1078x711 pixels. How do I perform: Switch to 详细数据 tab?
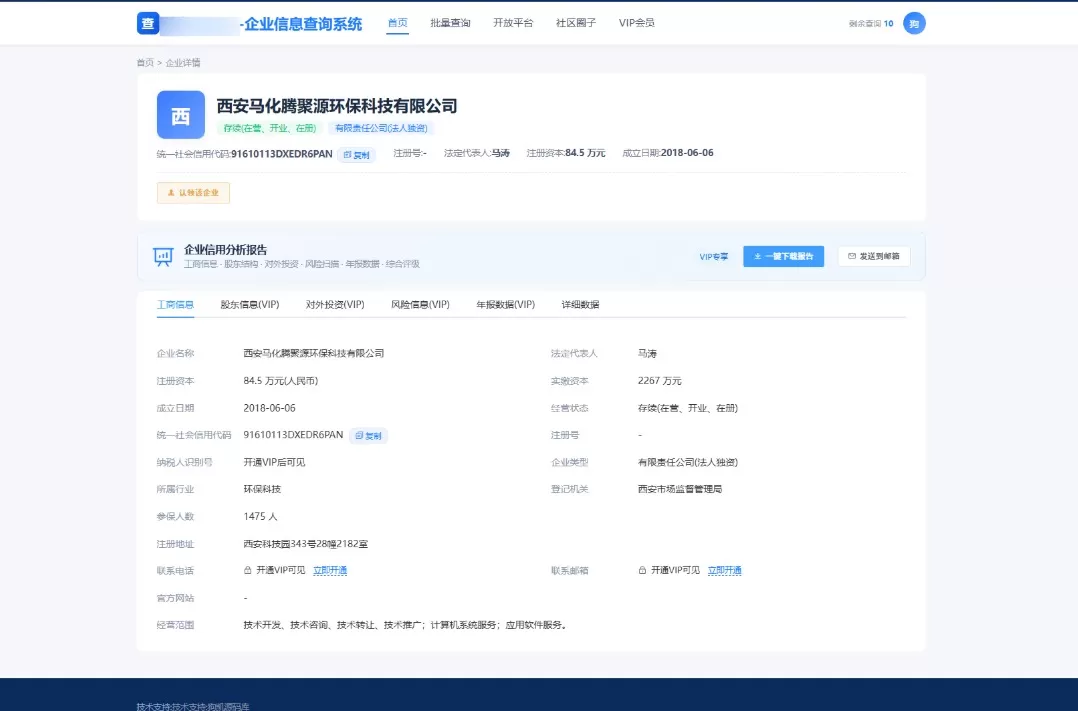click(x=580, y=305)
